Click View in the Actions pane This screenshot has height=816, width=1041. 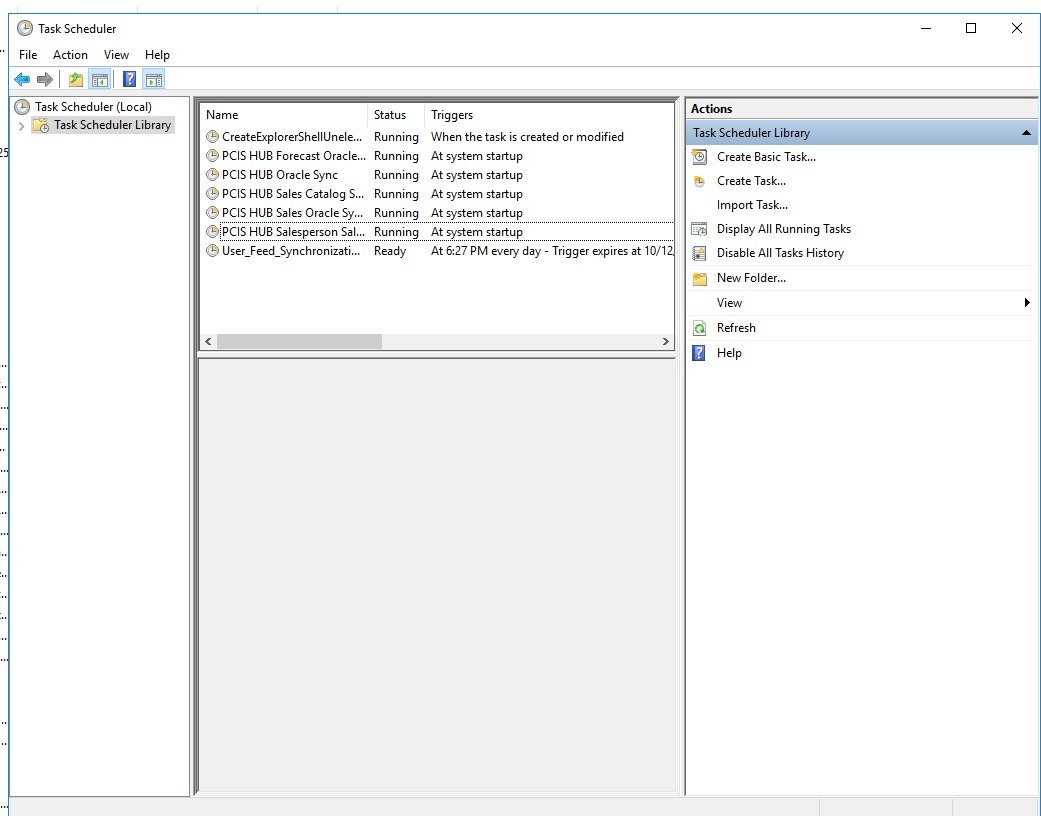point(729,303)
